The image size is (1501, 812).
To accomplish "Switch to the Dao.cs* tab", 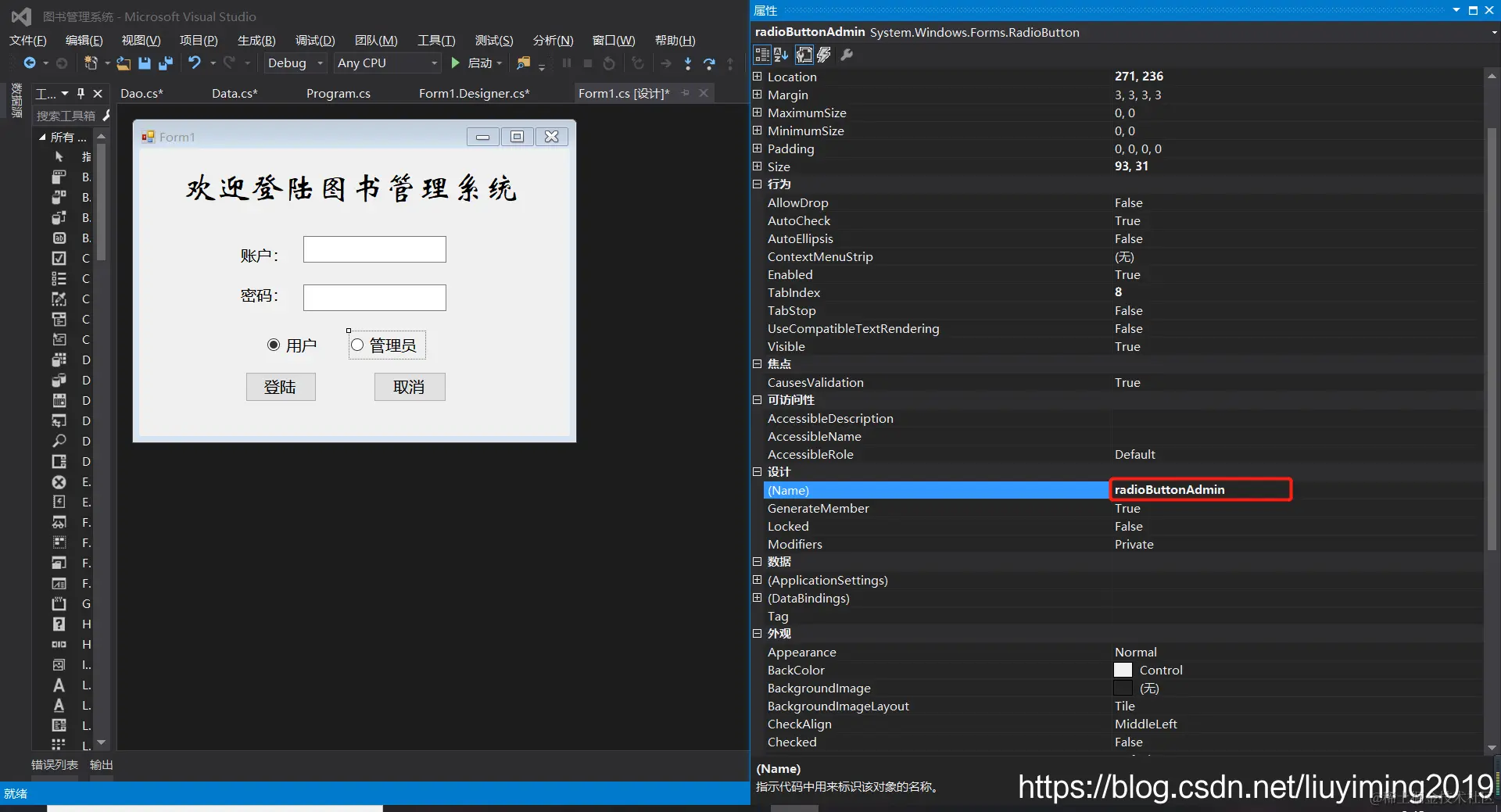I will tap(142, 94).
